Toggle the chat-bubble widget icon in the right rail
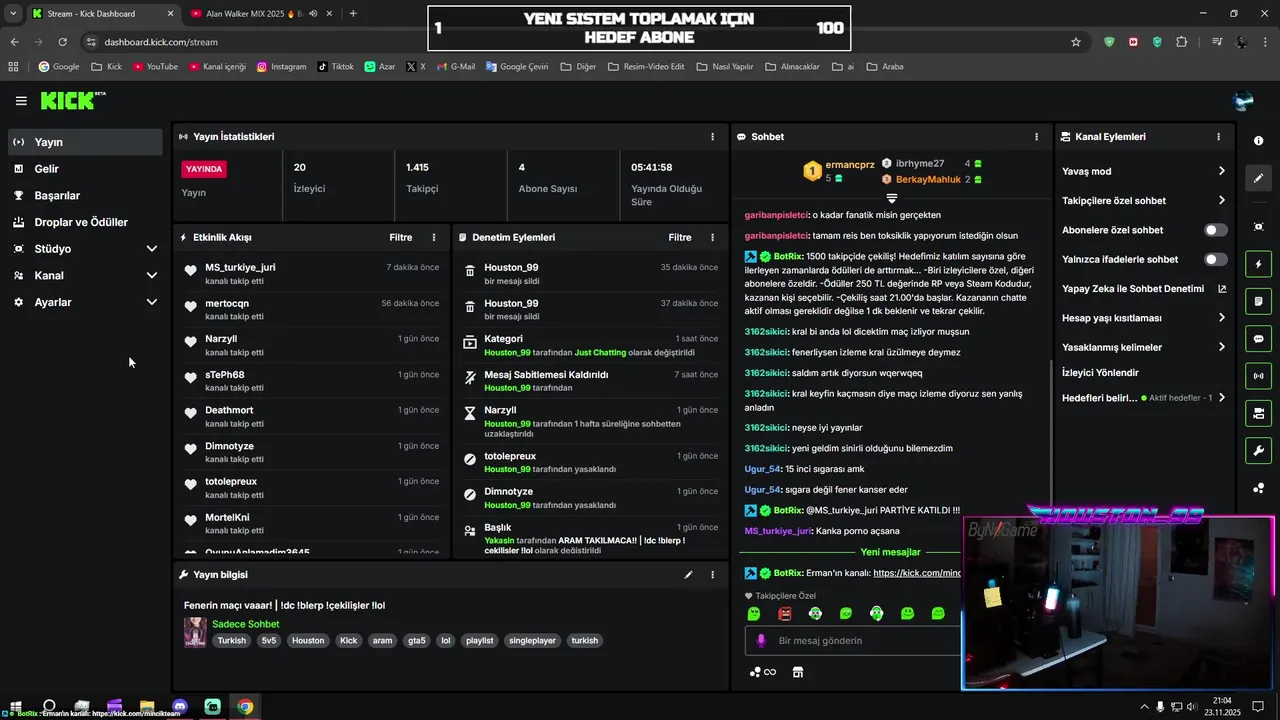The width and height of the screenshot is (1280, 720). coord(1259,339)
